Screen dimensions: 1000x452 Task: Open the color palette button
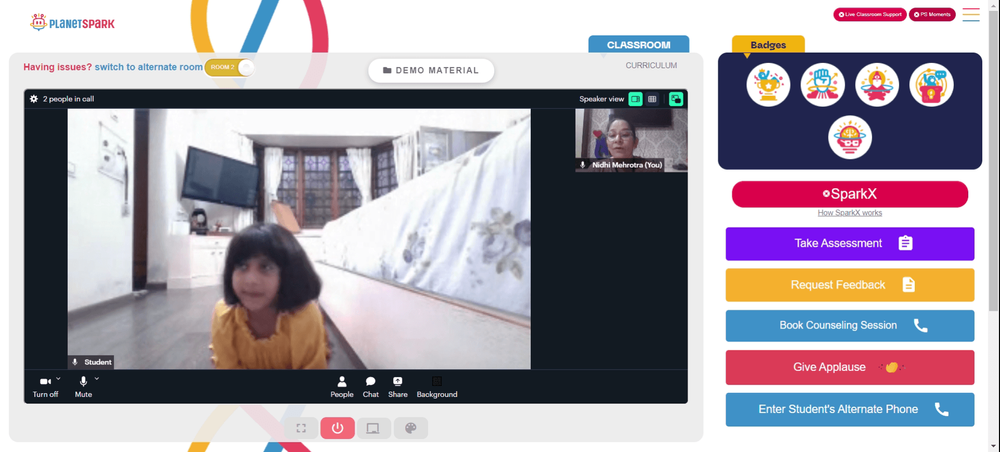(x=411, y=428)
